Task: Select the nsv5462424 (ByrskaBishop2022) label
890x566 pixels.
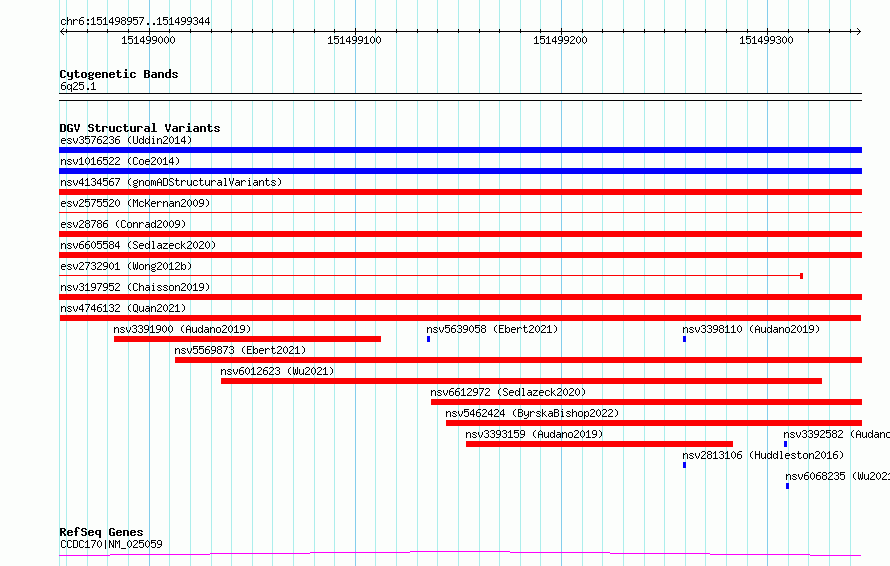Action: coord(532,413)
